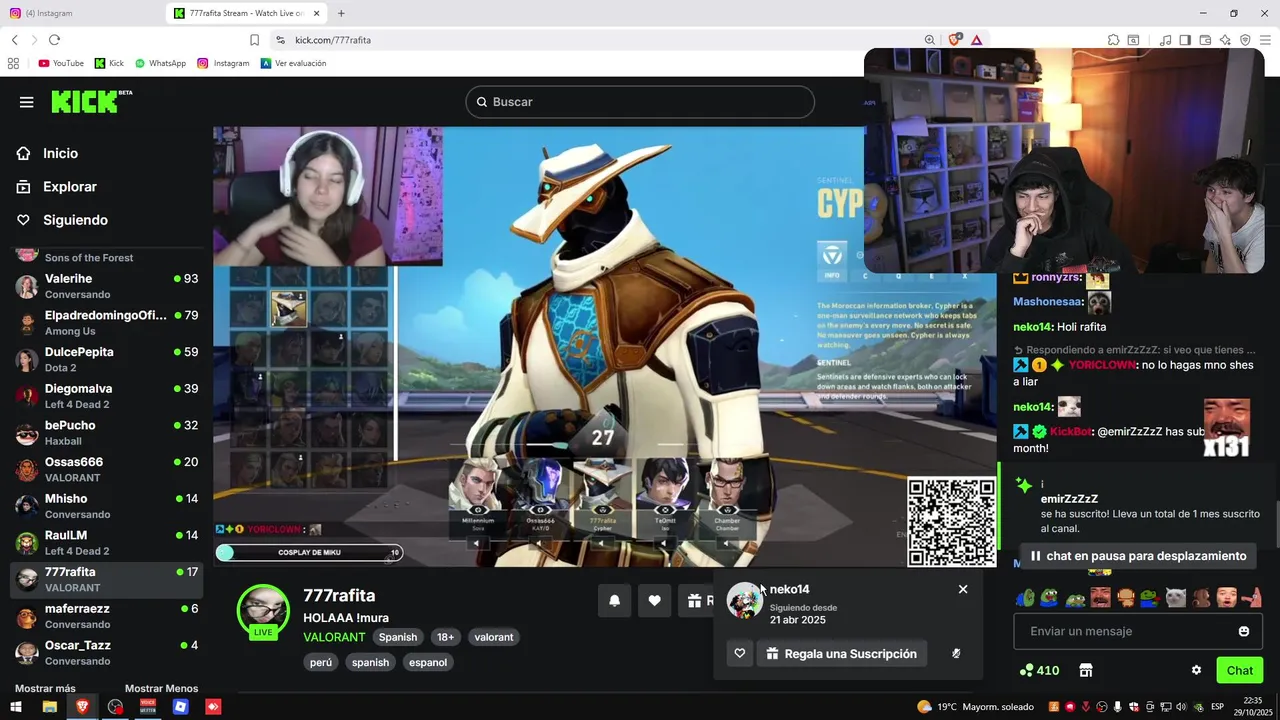Image resolution: width=1280 pixels, height=720 pixels.
Task: Open Valerihe channel in sidebar
Action: click(106, 286)
